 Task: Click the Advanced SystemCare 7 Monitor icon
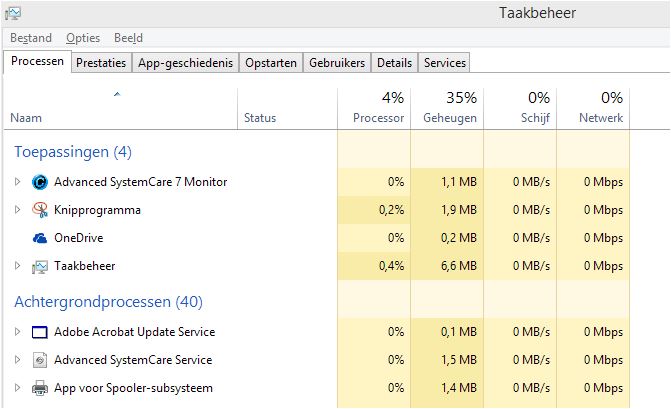40,182
